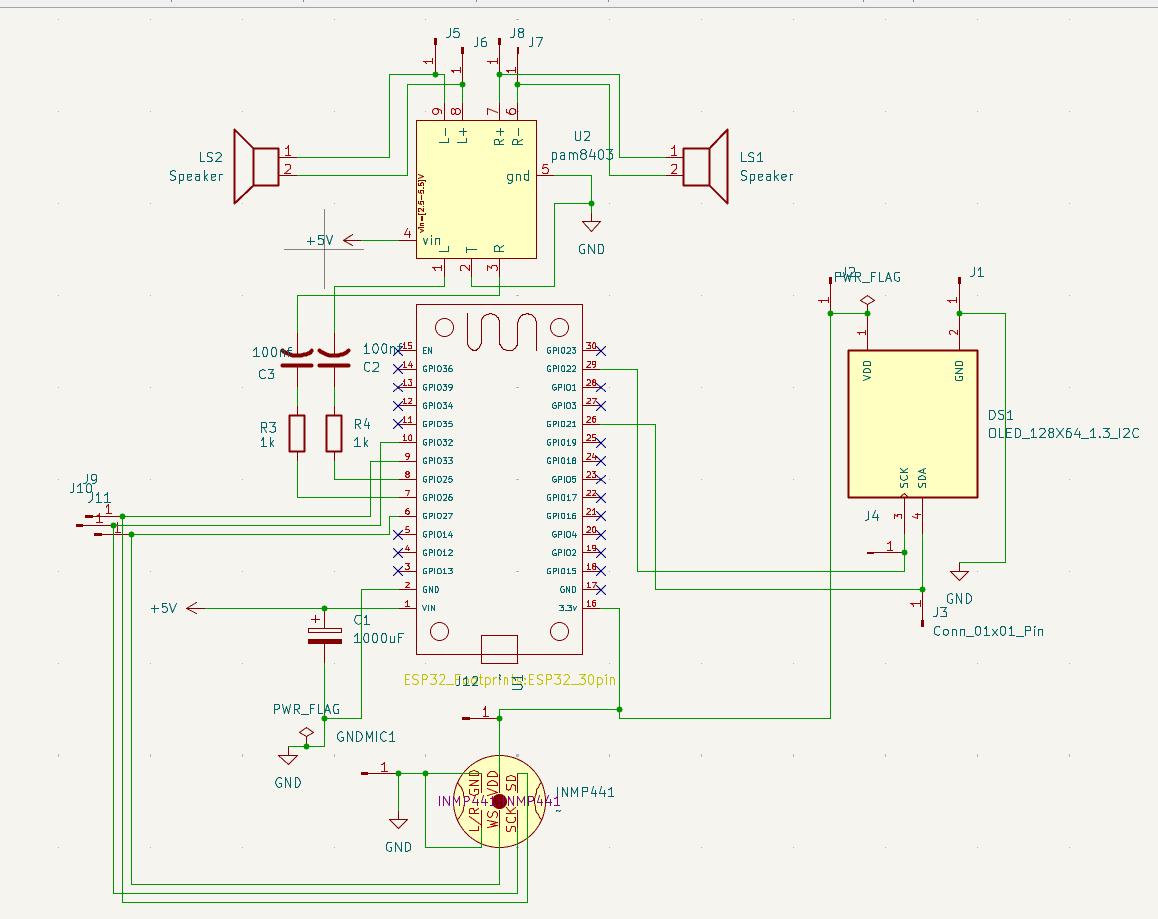
Task: Click GND symbol near pam8403 gnd pin
Action: [x=591, y=226]
